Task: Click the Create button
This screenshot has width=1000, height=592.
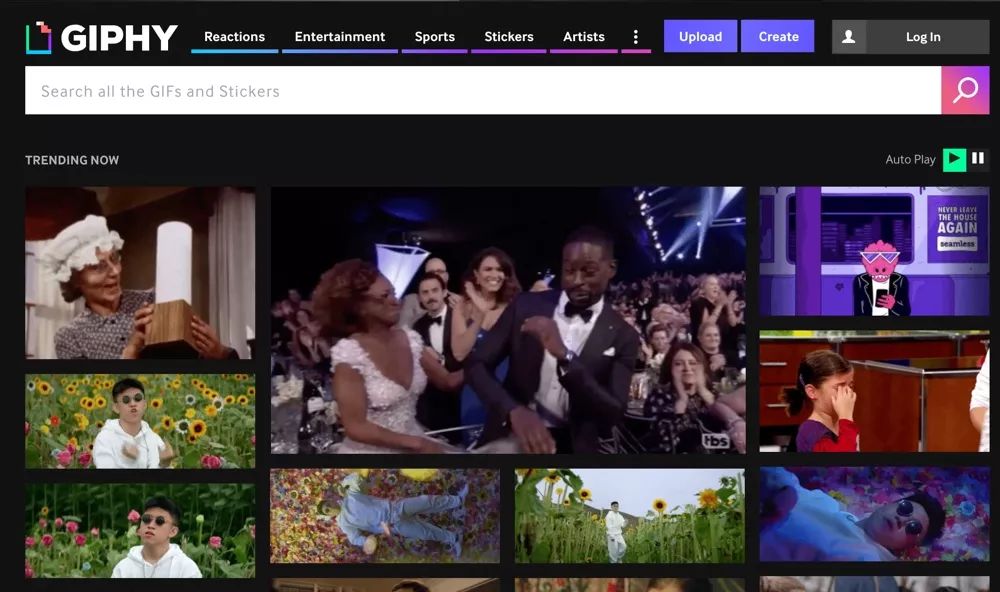Action: point(778,36)
